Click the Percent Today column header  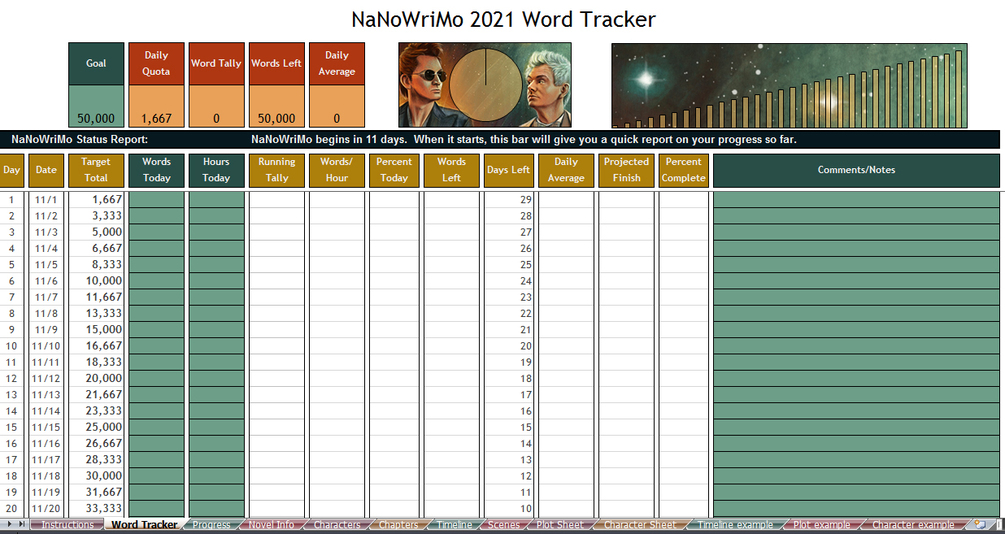pyautogui.click(x=394, y=170)
